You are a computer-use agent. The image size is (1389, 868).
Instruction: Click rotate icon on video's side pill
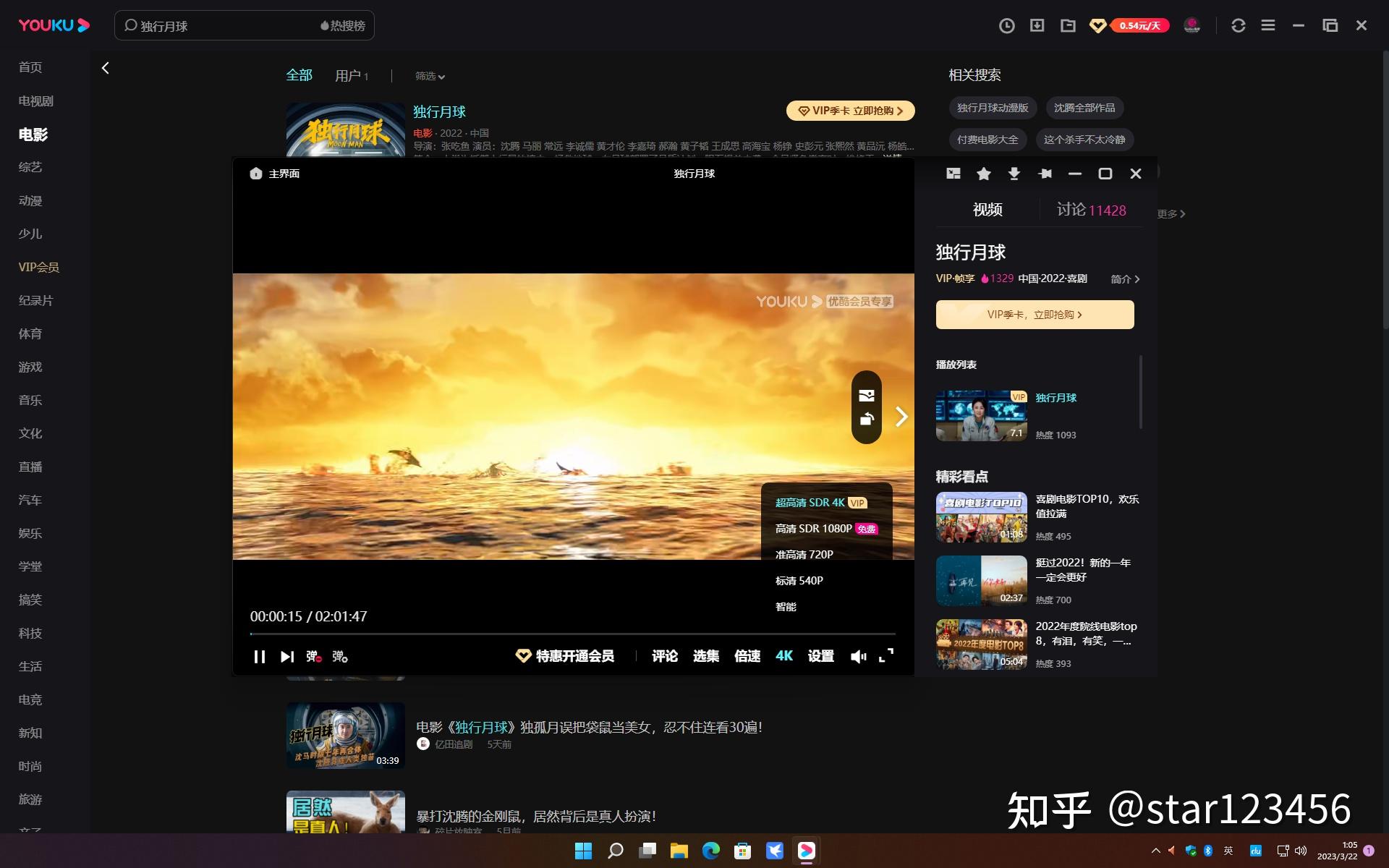tap(867, 419)
